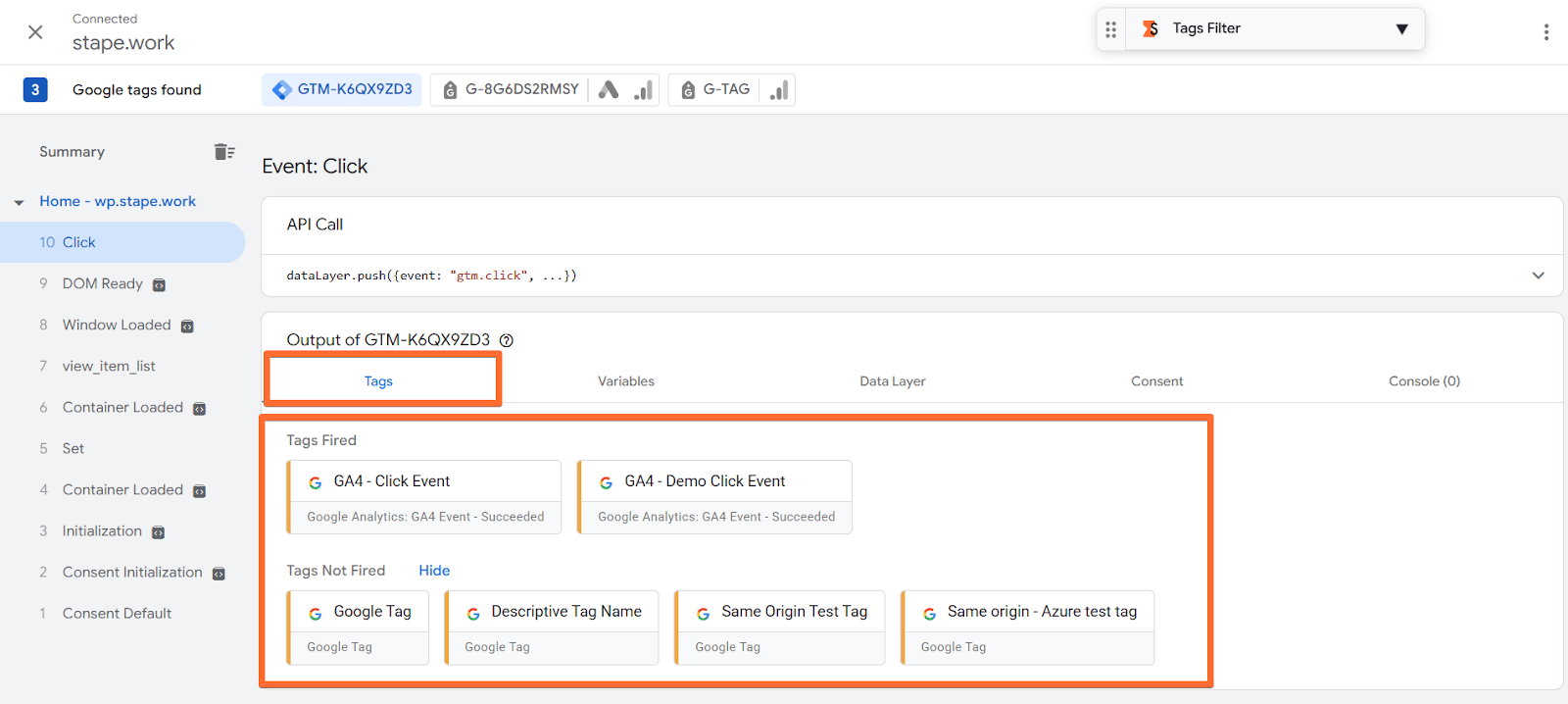Viewport: 1568px width, 704px height.
Task: Select event 8 Window Loaded
Action: click(x=116, y=325)
